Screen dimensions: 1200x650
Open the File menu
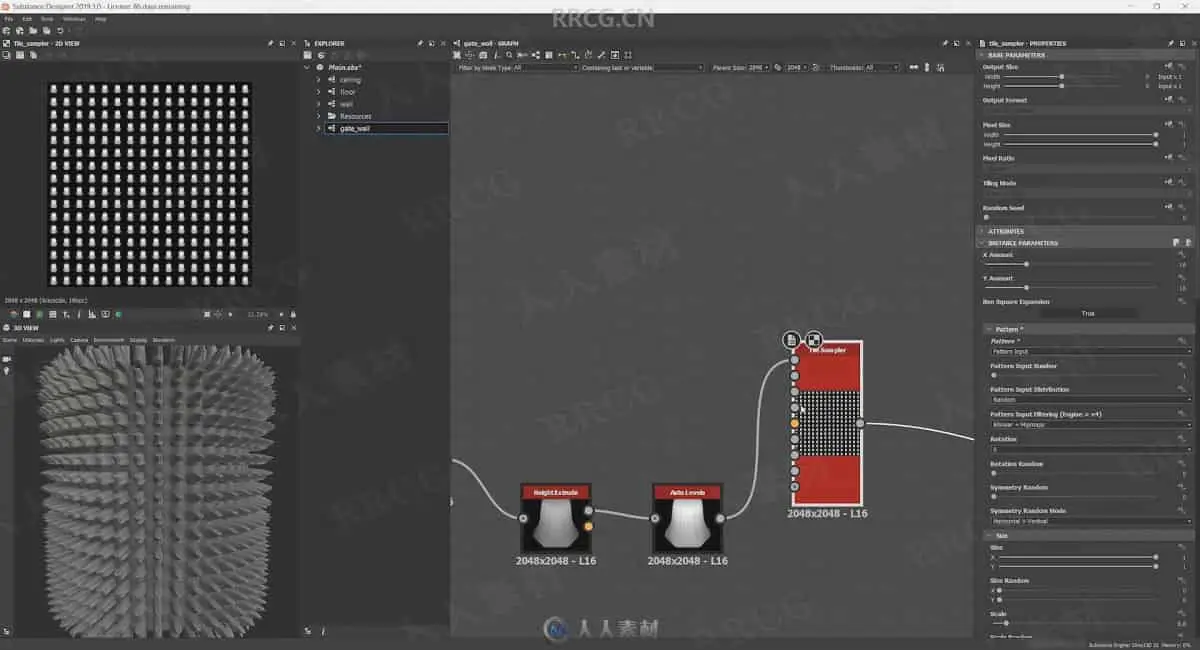pos(8,19)
